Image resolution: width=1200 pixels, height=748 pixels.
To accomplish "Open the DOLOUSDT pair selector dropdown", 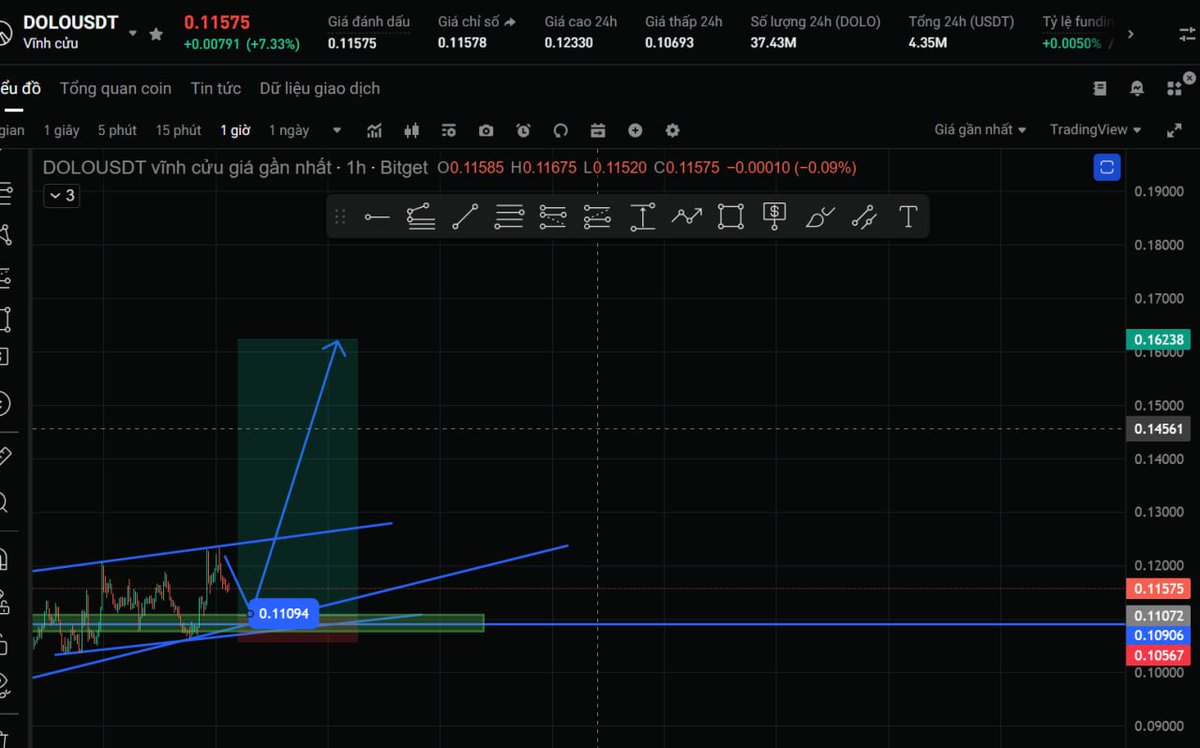I will tap(133, 33).
